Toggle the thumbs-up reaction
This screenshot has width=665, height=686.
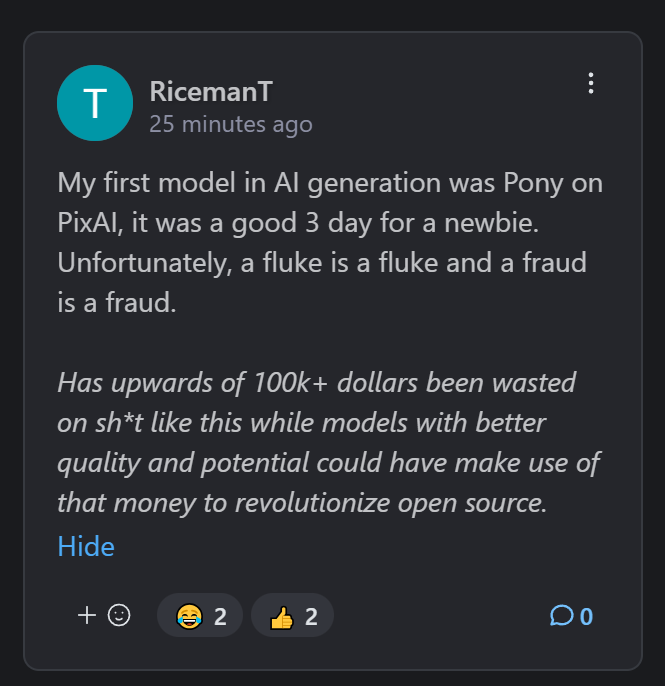pyautogui.click(x=292, y=616)
